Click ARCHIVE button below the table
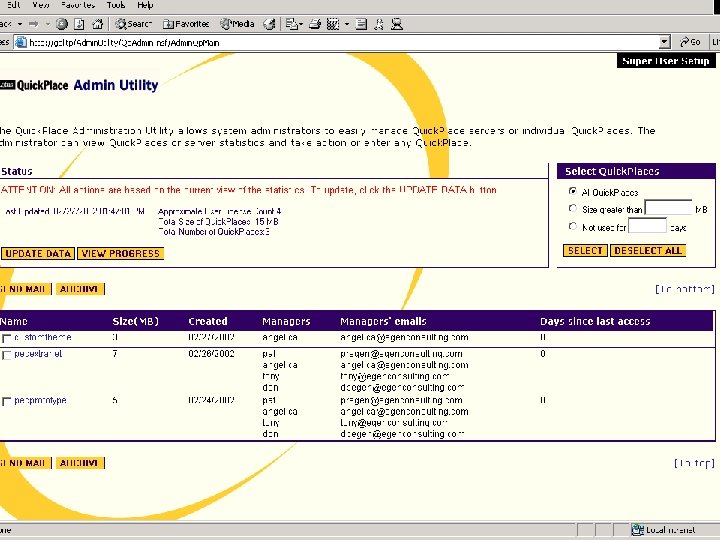Image resolution: width=720 pixels, height=540 pixels. coord(79,463)
